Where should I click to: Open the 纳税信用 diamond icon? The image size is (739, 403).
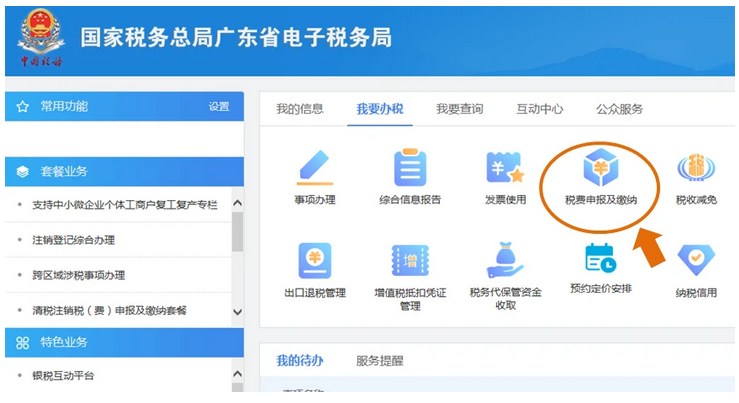tap(696, 260)
